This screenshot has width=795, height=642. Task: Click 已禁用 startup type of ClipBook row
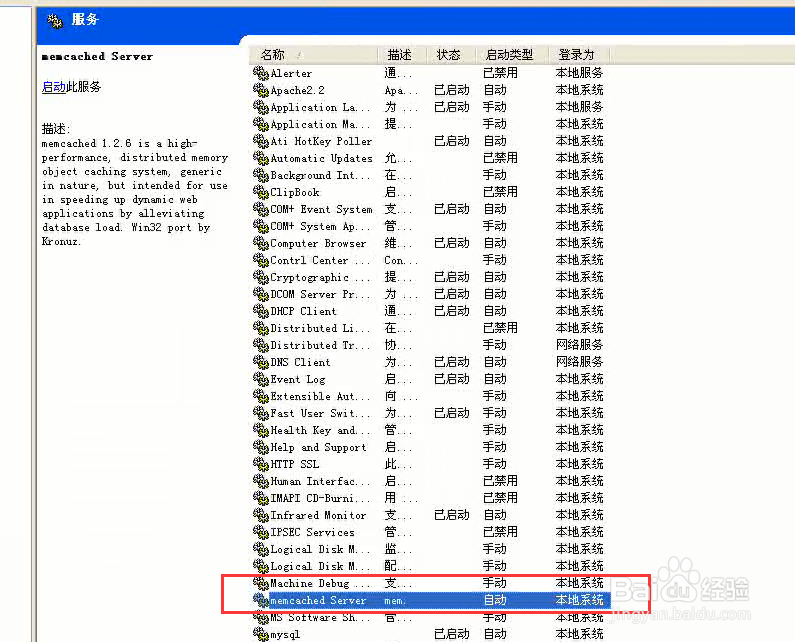coord(500,192)
